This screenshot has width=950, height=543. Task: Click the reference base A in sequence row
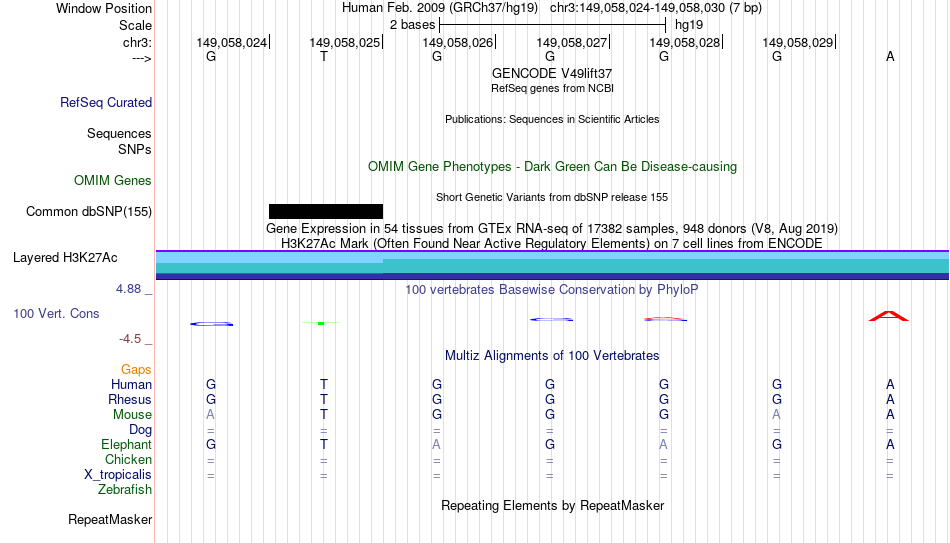(890, 56)
